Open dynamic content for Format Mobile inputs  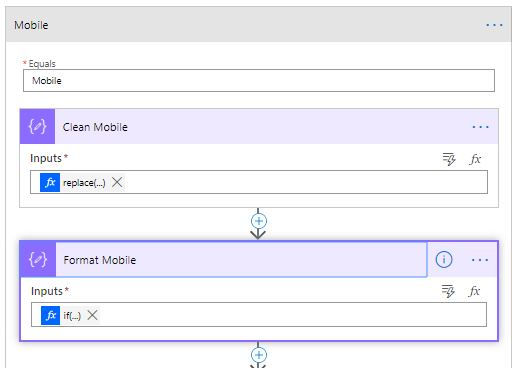[x=448, y=291]
